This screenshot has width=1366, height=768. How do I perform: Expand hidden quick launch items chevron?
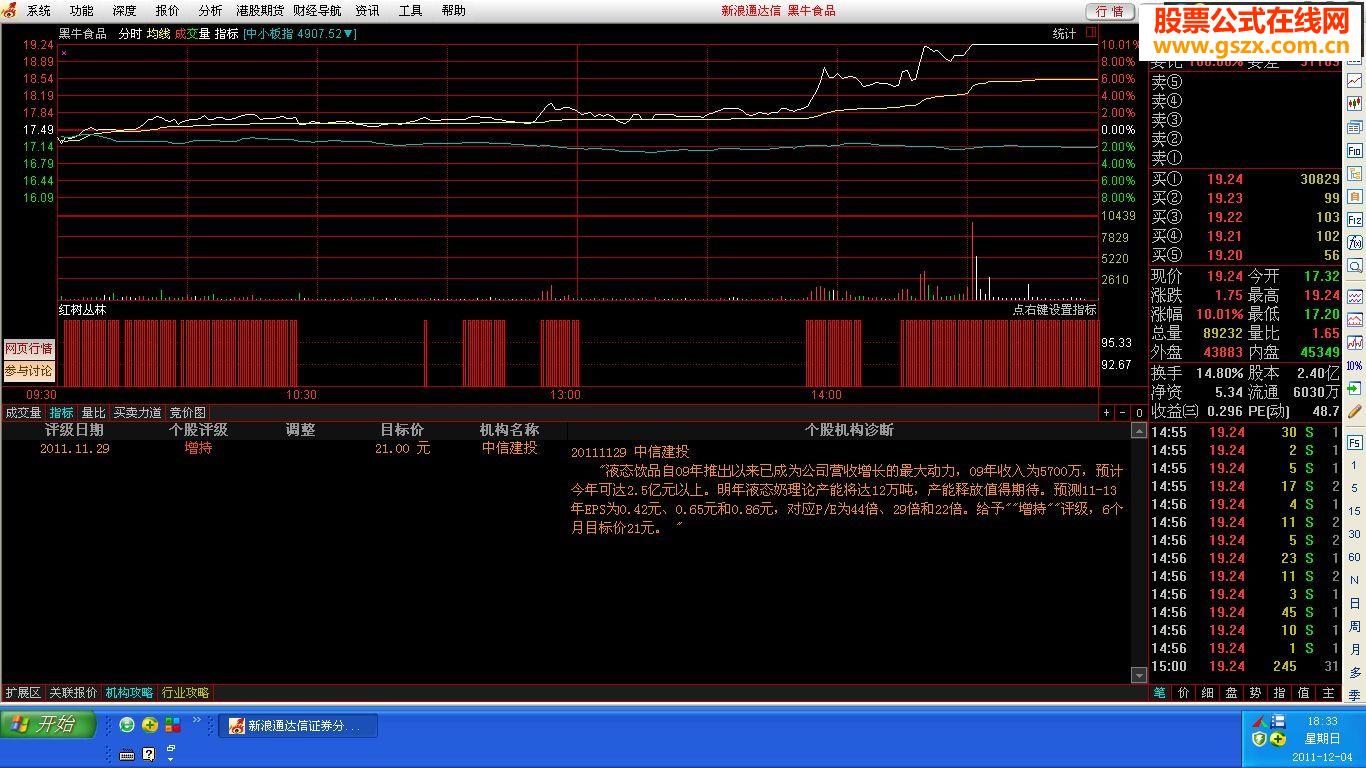coord(197,720)
